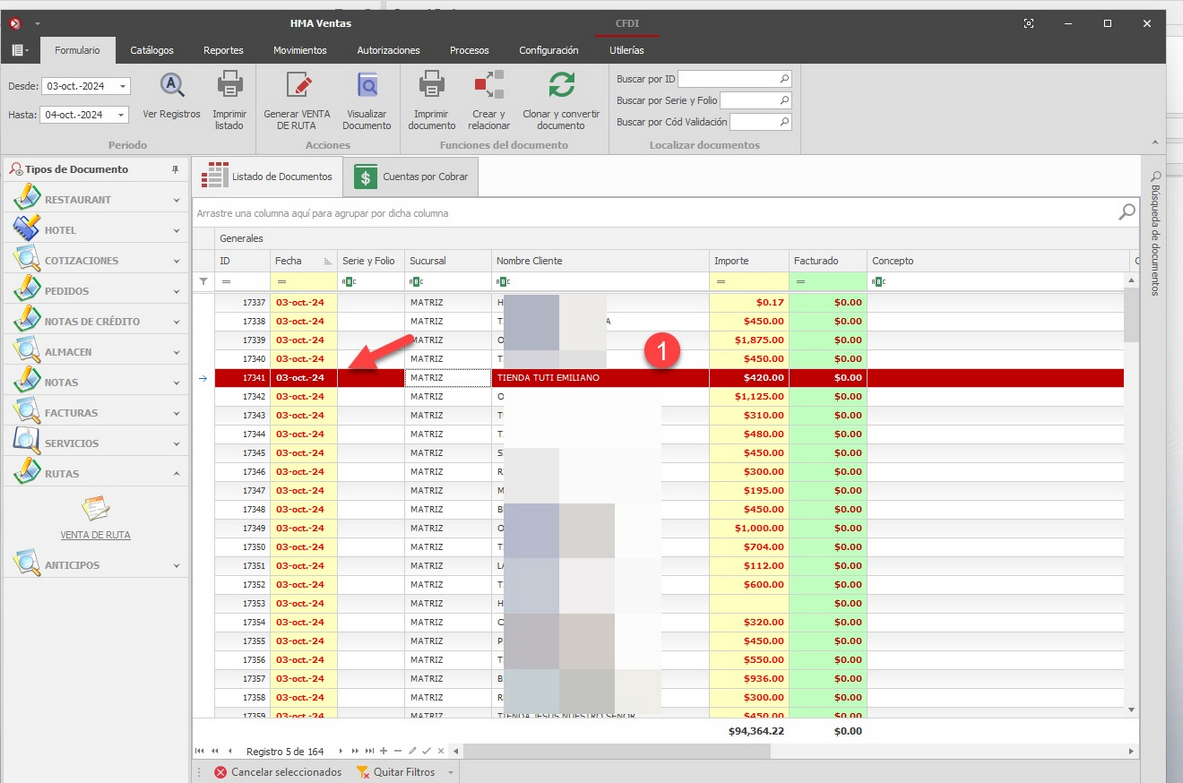Open the Búsqueda de documentos side panel
This screenshot has width=1183, height=783.
click(1155, 233)
